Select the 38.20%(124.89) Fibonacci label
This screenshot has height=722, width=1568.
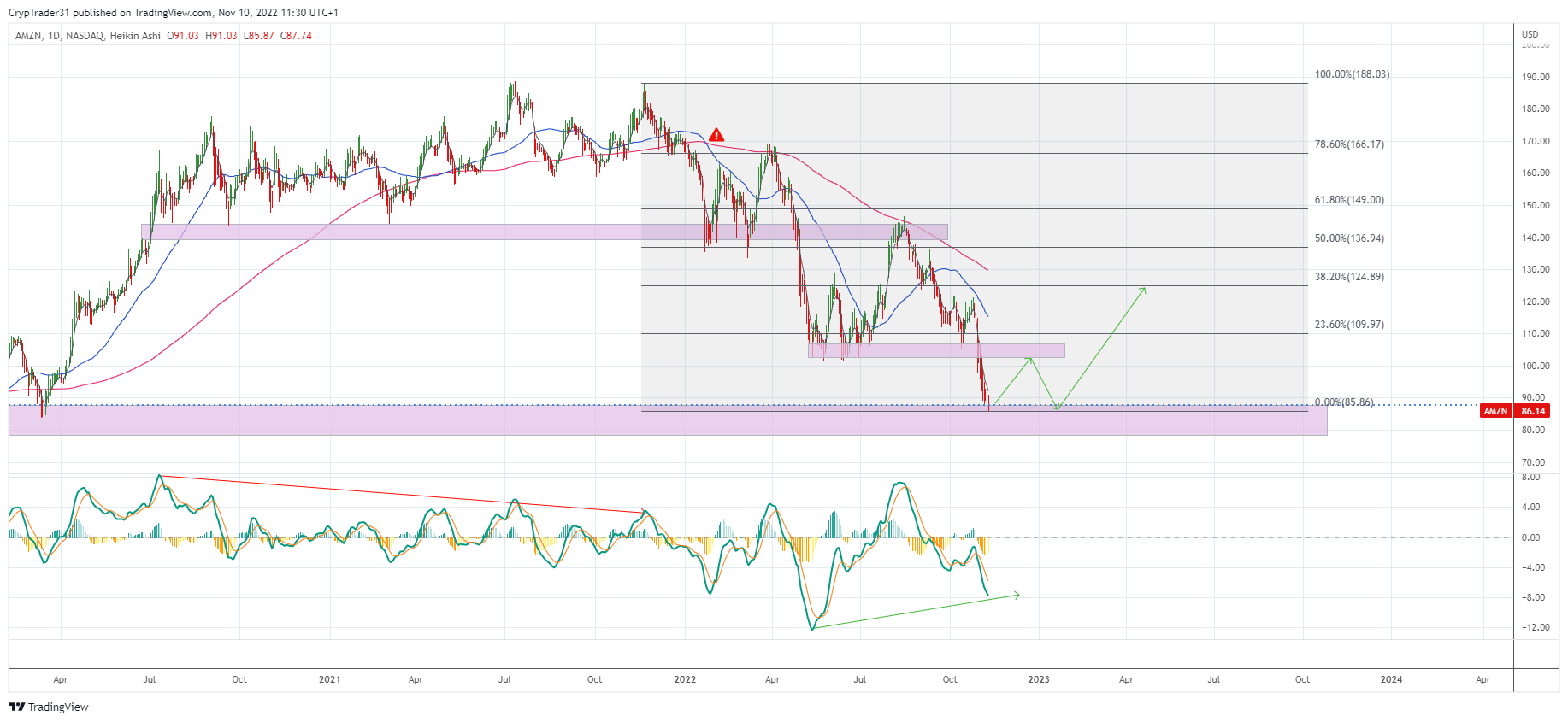coord(1349,277)
